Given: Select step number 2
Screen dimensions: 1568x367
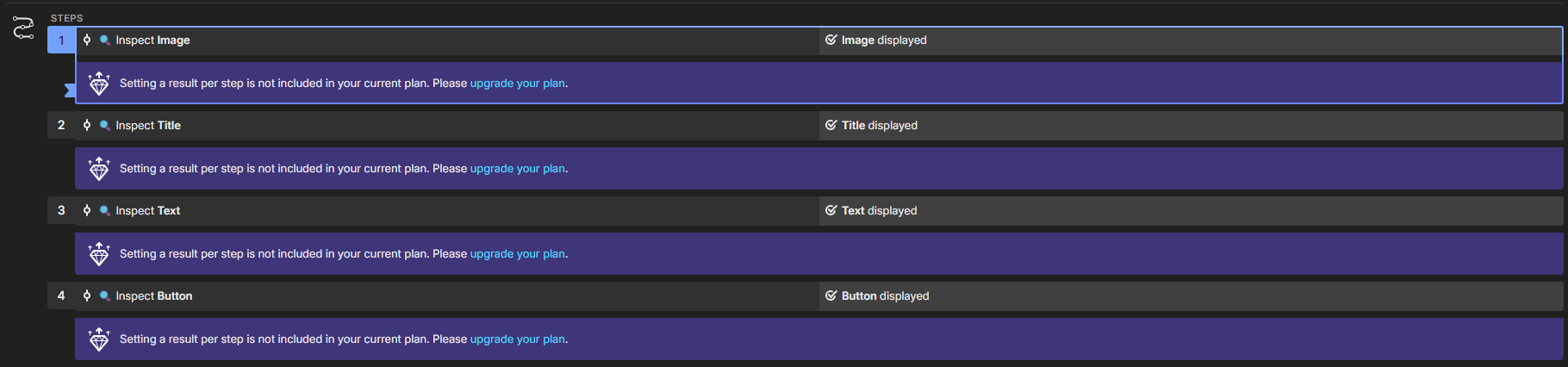Looking at the screenshot, I should pyautogui.click(x=61, y=125).
